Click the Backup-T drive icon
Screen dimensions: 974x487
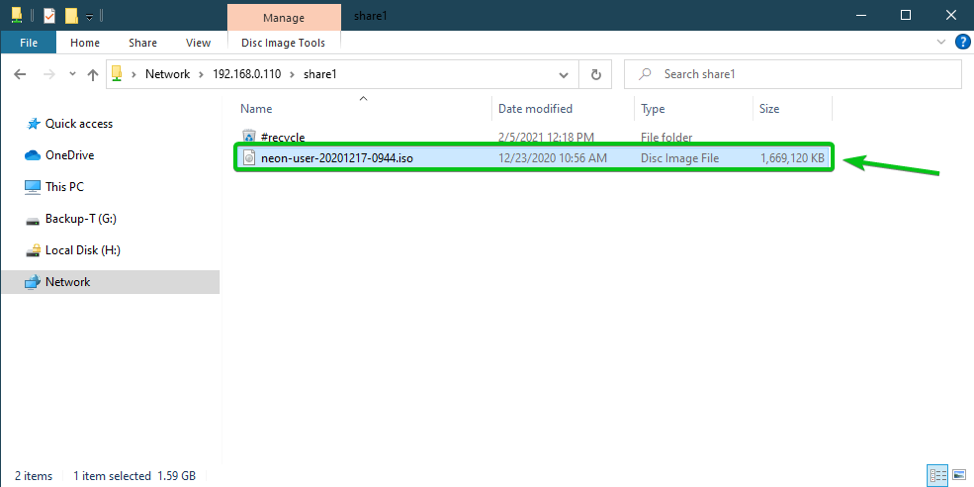point(32,220)
